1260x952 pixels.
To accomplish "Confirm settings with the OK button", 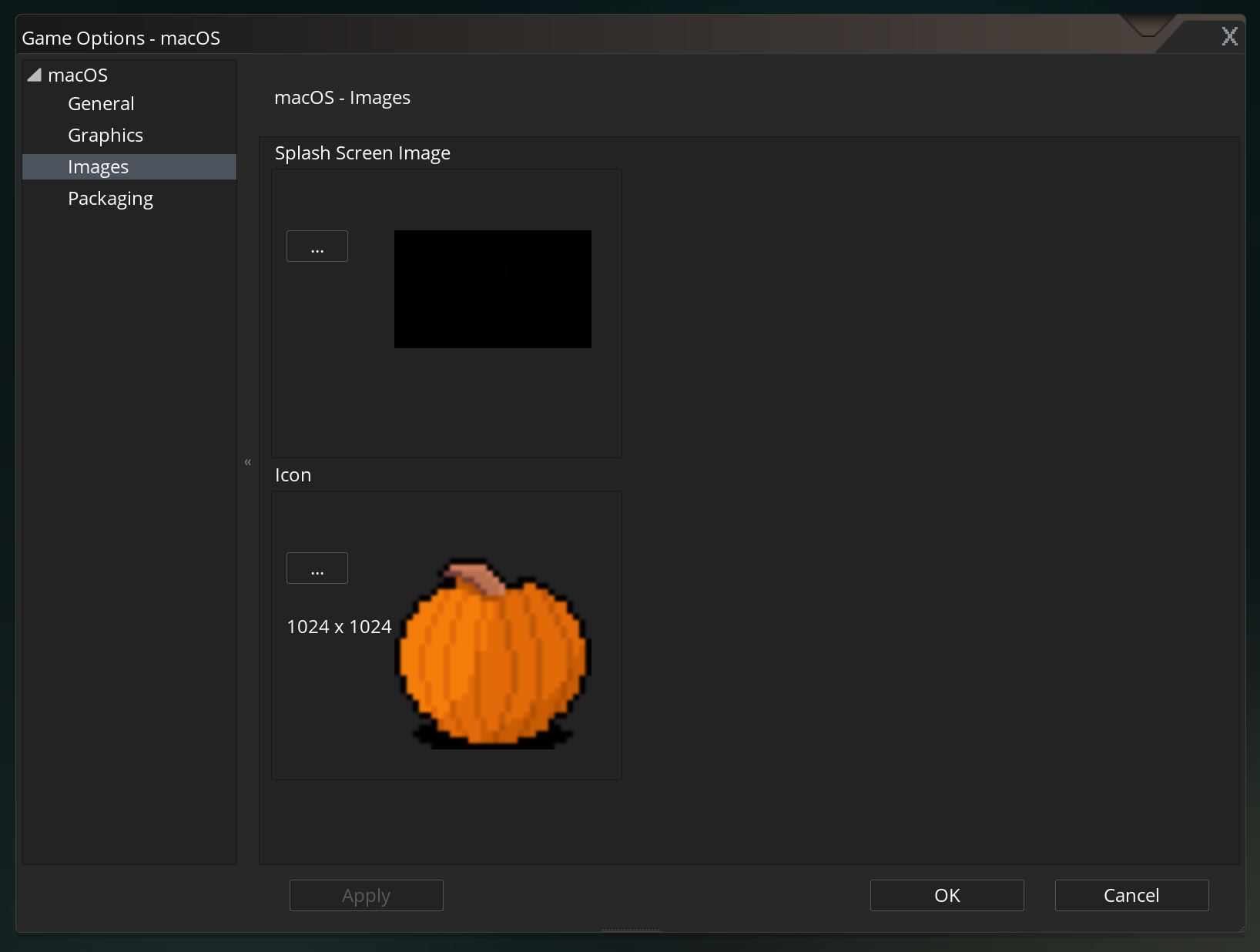I will (x=946, y=895).
